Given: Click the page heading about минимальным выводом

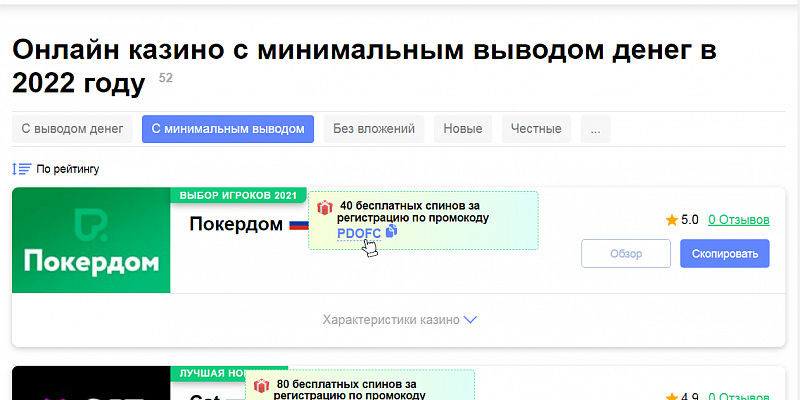Looking at the screenshot, I should [364, 66].
